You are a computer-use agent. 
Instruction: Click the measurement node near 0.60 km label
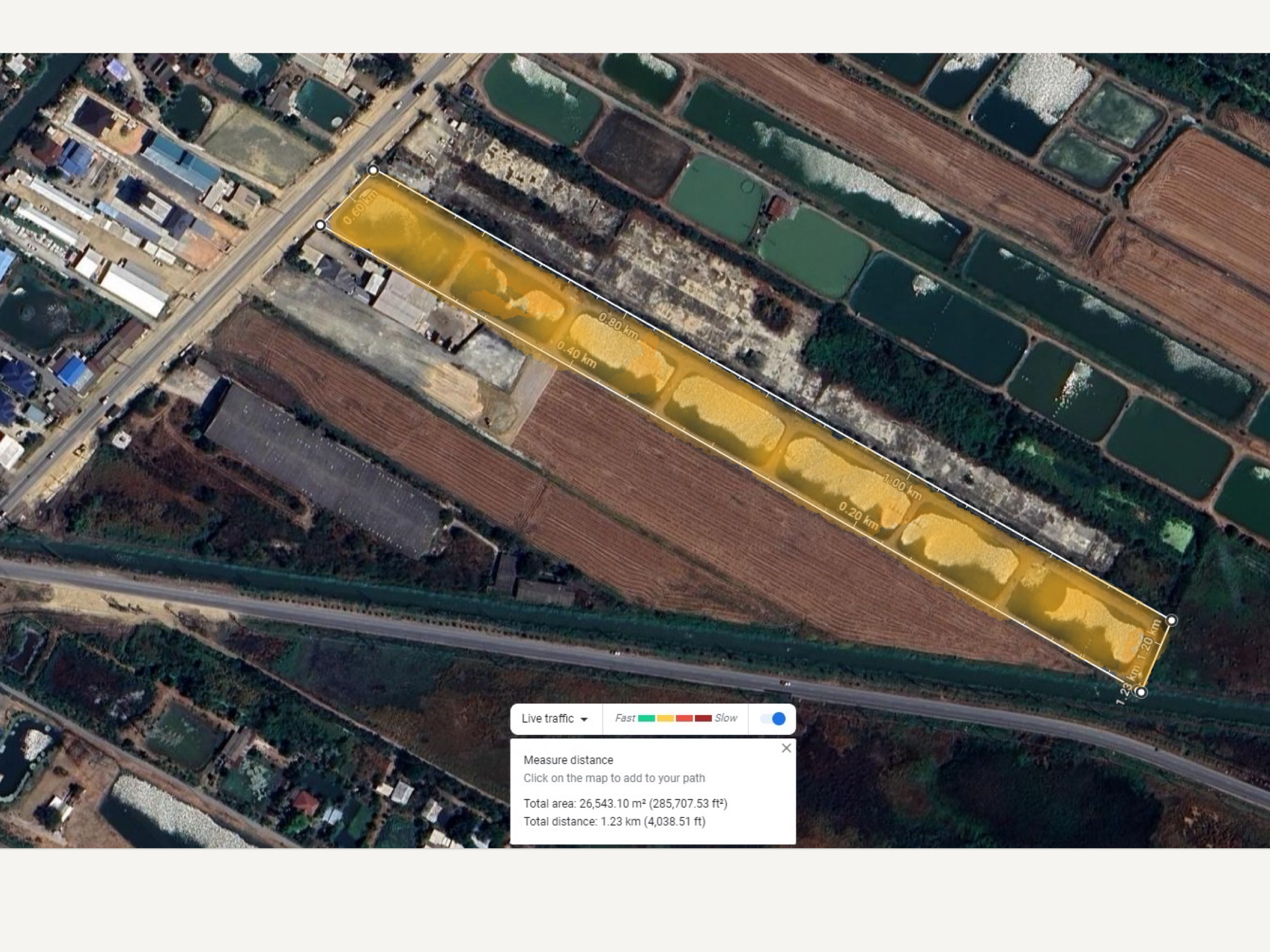pos(373,170)
